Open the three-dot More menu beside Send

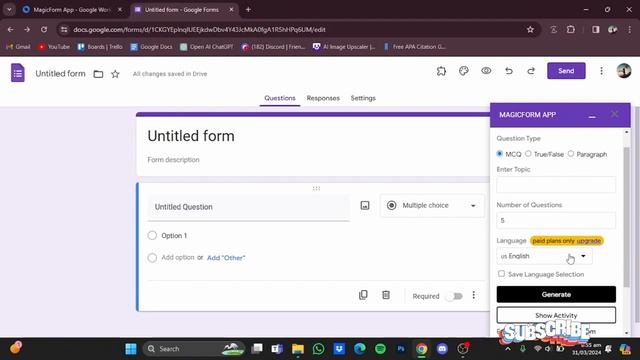click(x=601, y=71)
